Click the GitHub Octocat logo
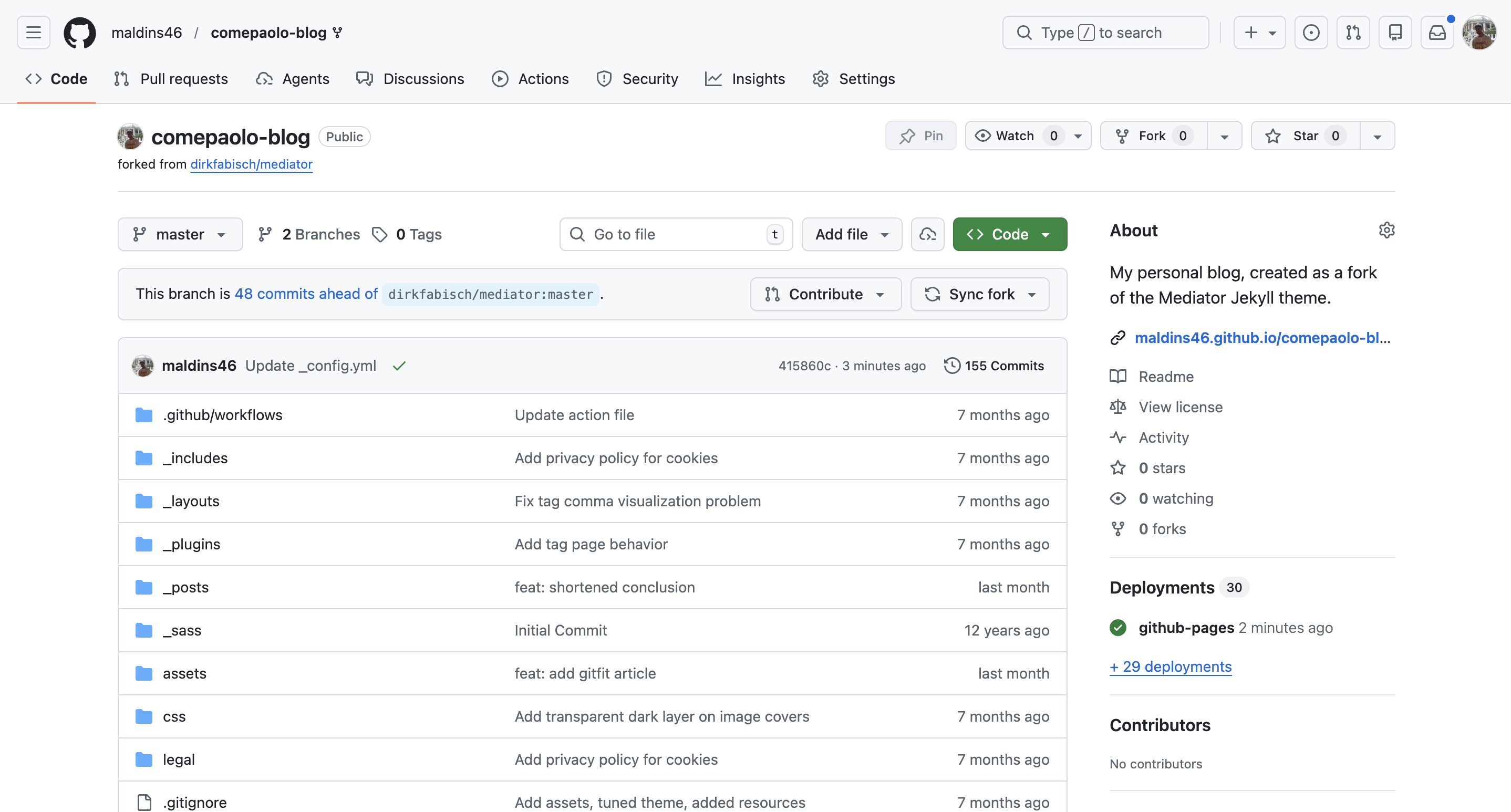Viewport: 1511px width, 812px height. point(80,32)
